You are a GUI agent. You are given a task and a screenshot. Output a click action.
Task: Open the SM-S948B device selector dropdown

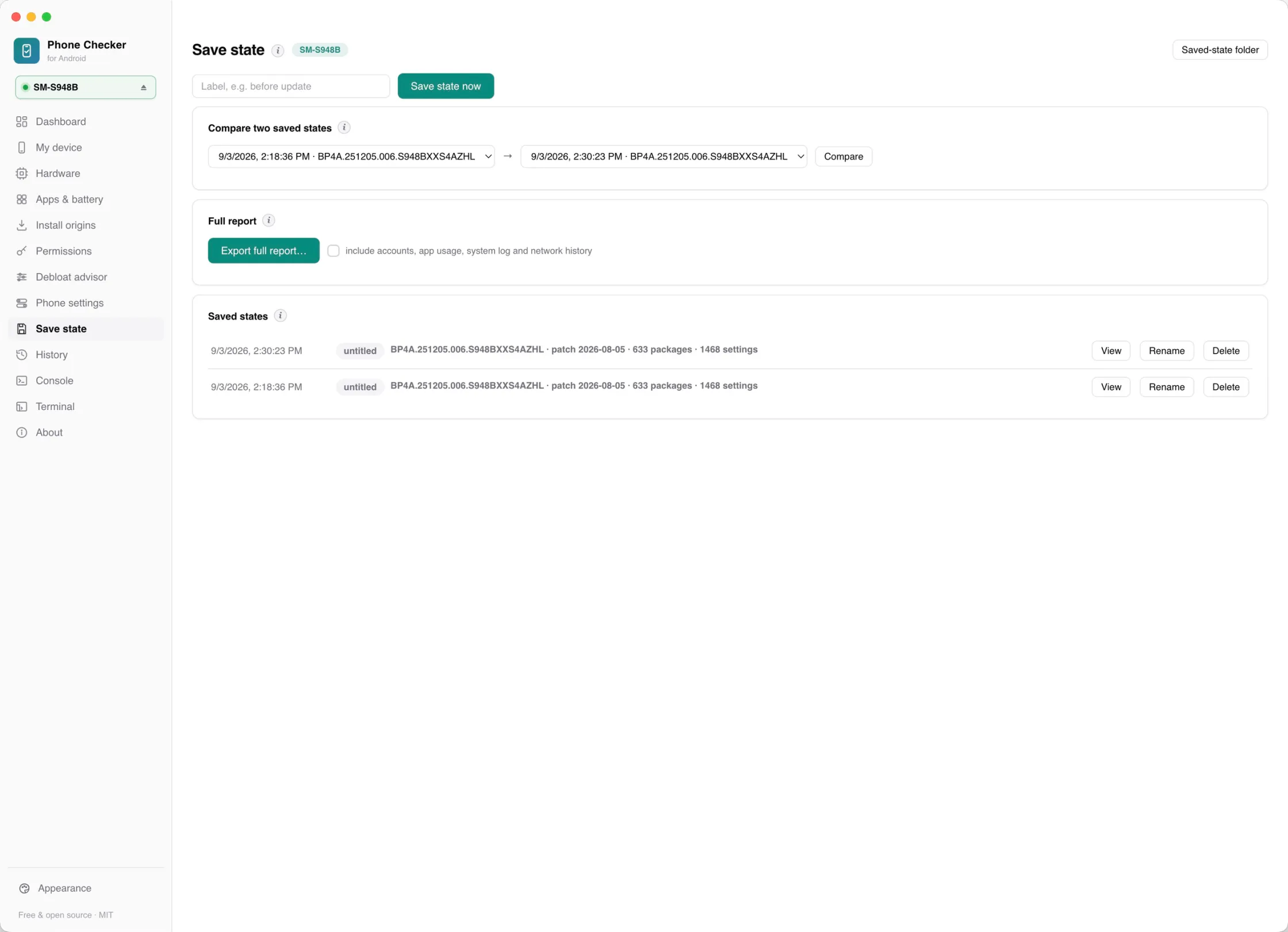point(86,87)
